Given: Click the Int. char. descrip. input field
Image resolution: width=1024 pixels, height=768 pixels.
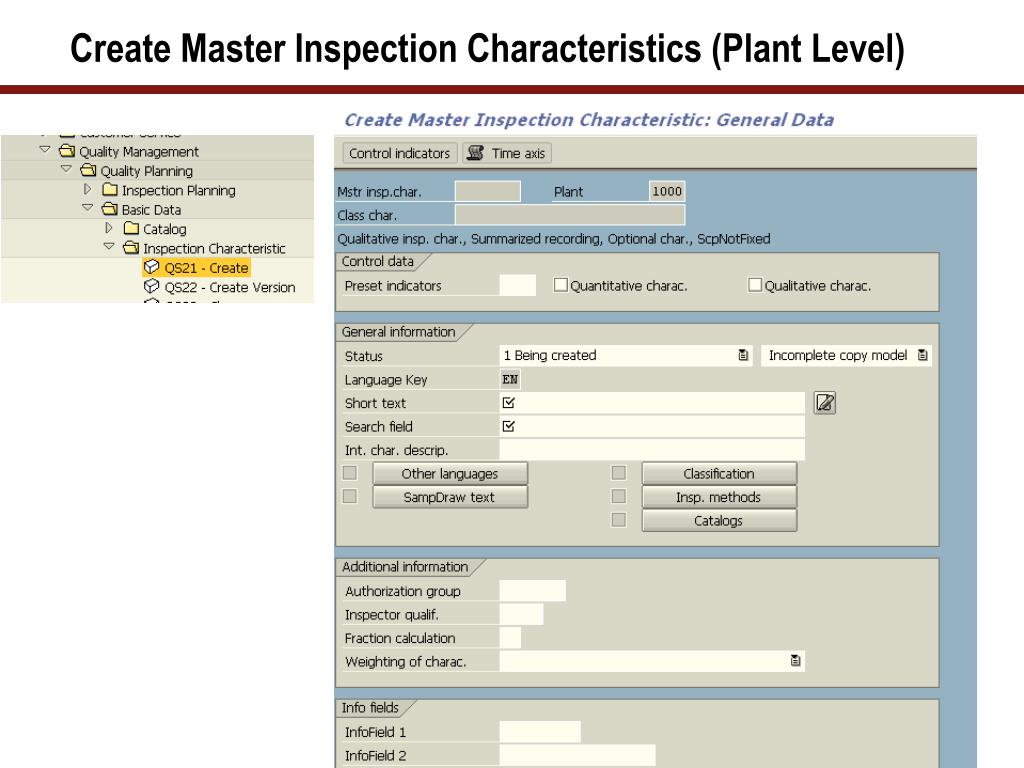Looking at the screenshot, I should 652,450.
